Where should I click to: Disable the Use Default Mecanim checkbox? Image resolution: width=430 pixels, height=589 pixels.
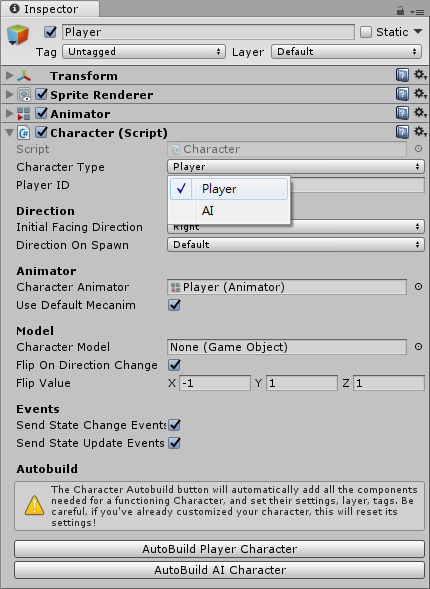pyautogui.click(x=174, y=305)
